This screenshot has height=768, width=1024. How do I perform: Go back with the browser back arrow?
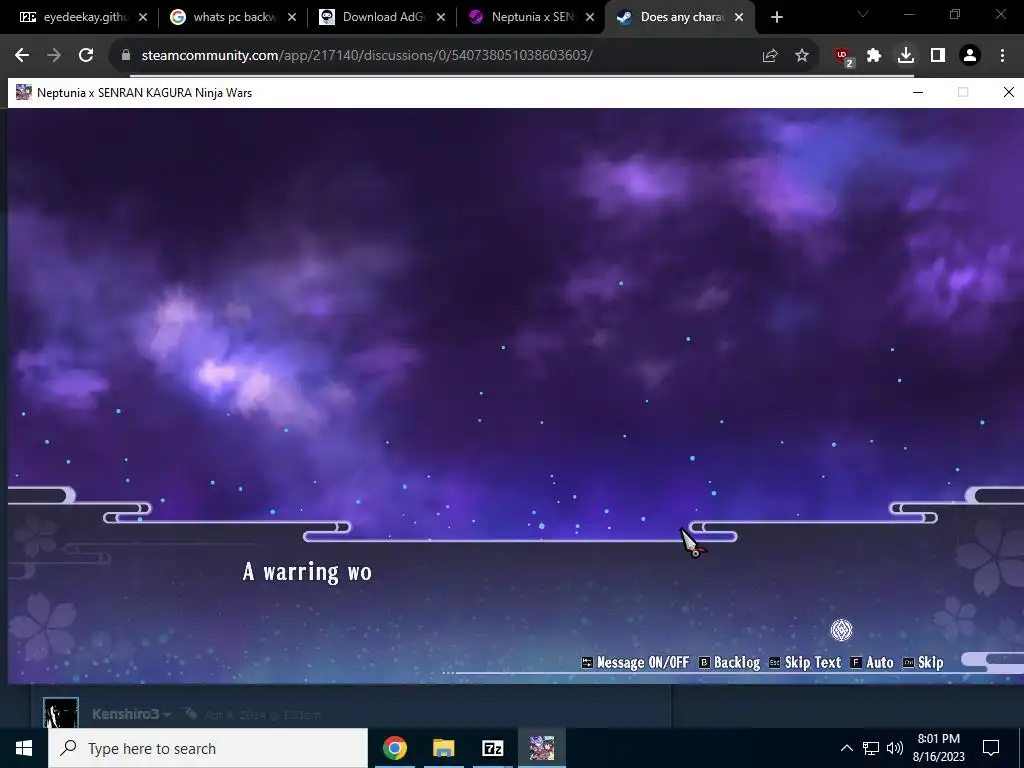click(22, 56)
